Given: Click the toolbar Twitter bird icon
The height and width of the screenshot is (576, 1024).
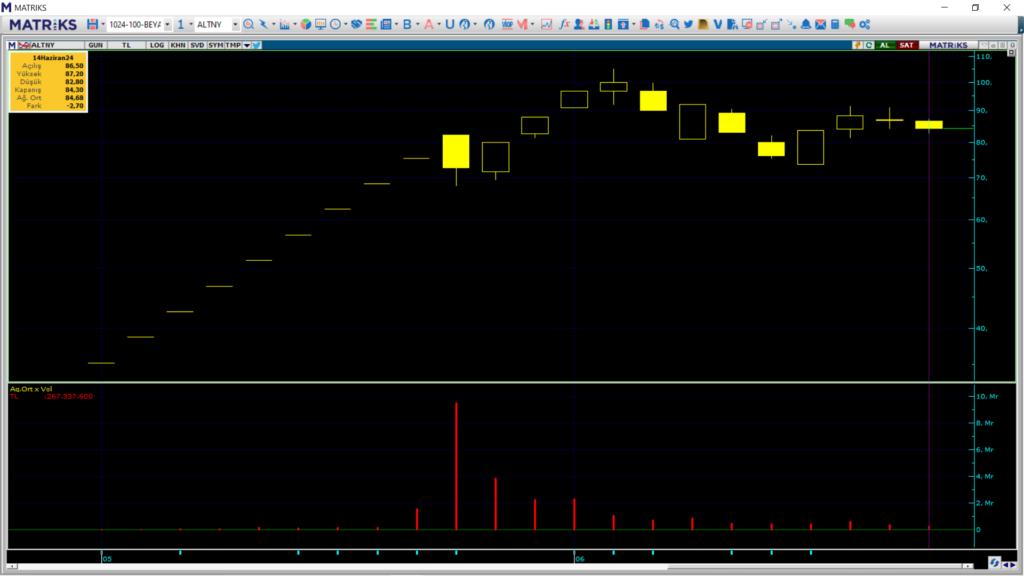Looking at the screenshot, I should 688,24.
